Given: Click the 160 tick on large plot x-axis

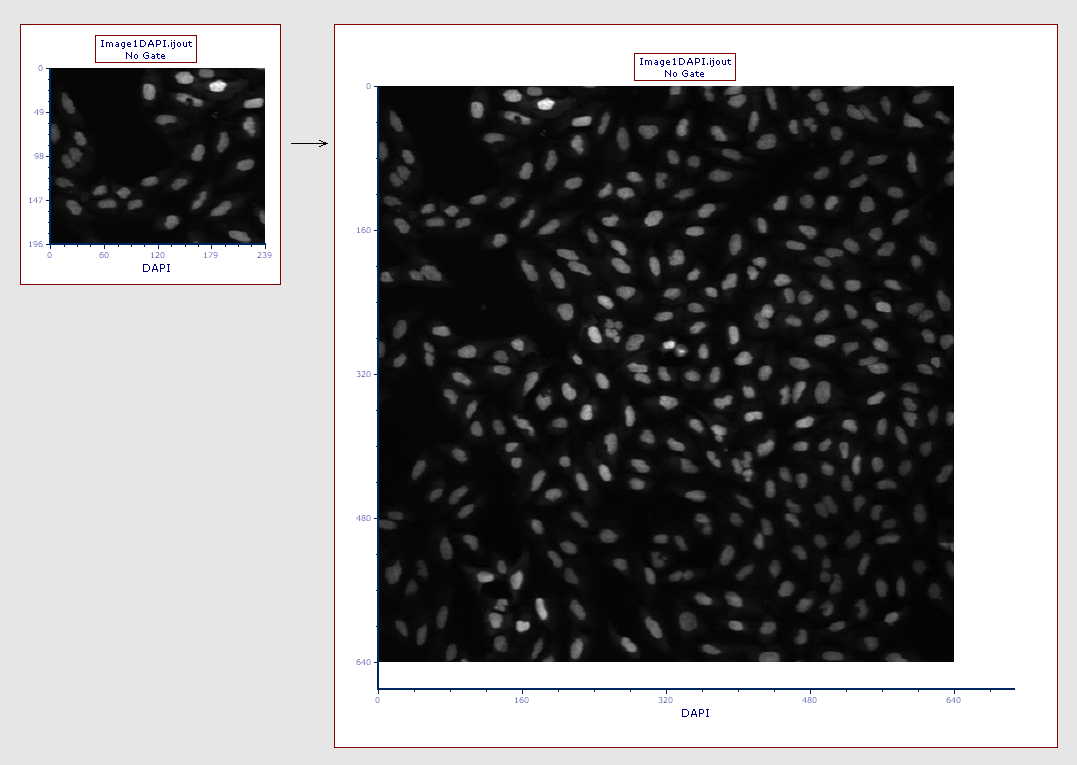Looking at the screenshot, I should click(x=521, y=700).
